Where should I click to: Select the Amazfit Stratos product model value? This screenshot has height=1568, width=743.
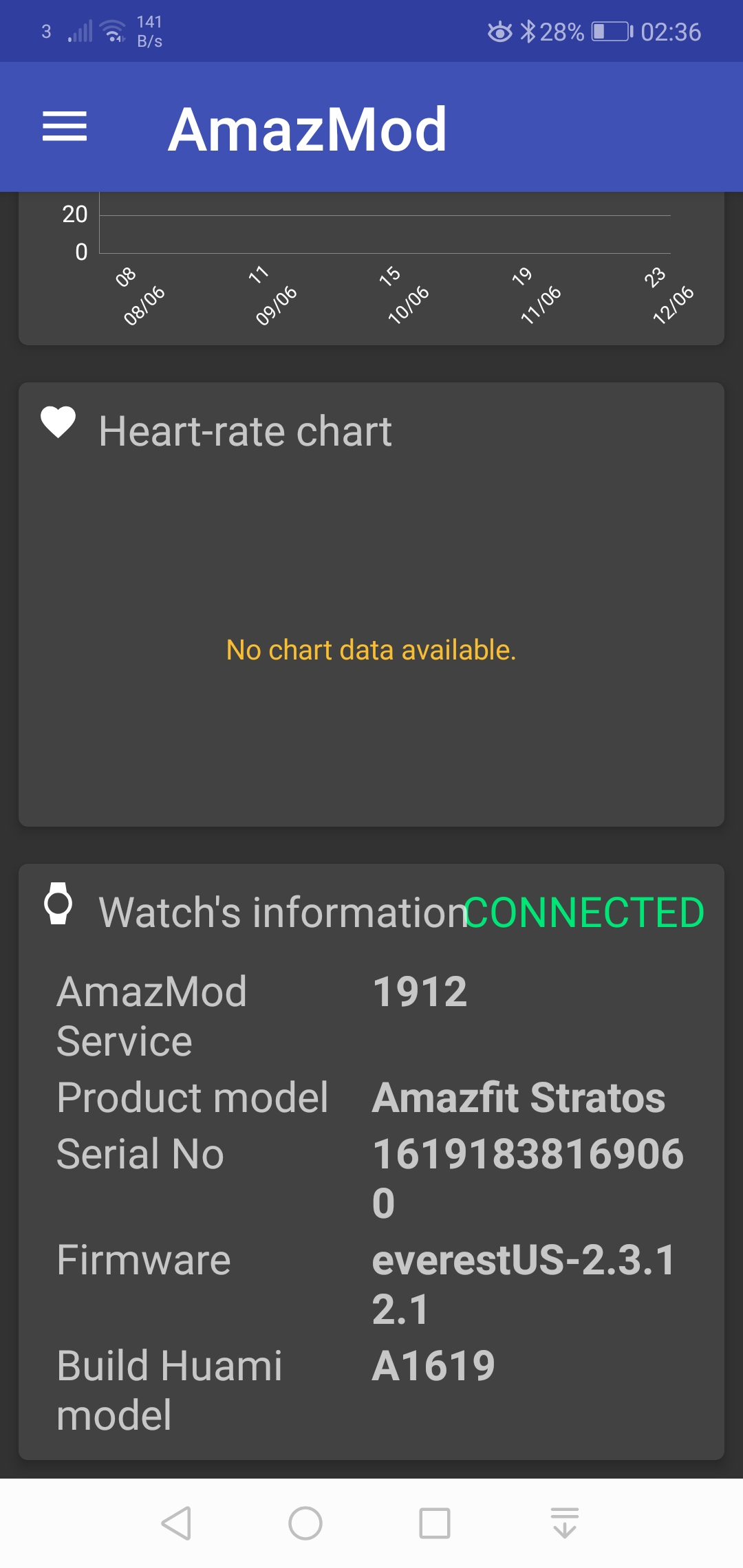[x=516, y=1097]
